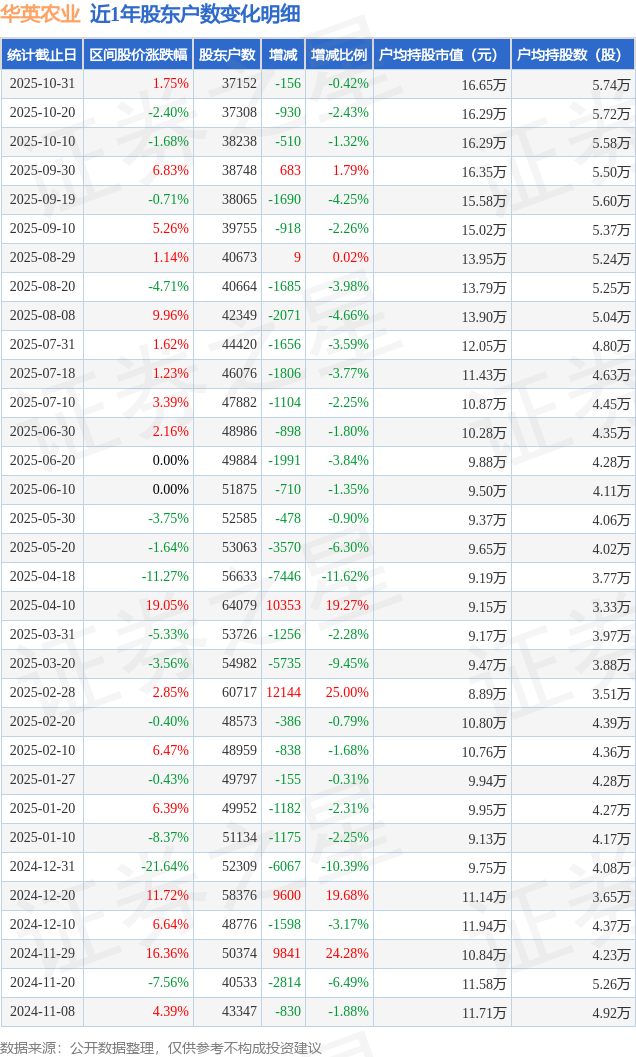
Task: Click the 12144 increase value
Action: [x=283, y=693]
